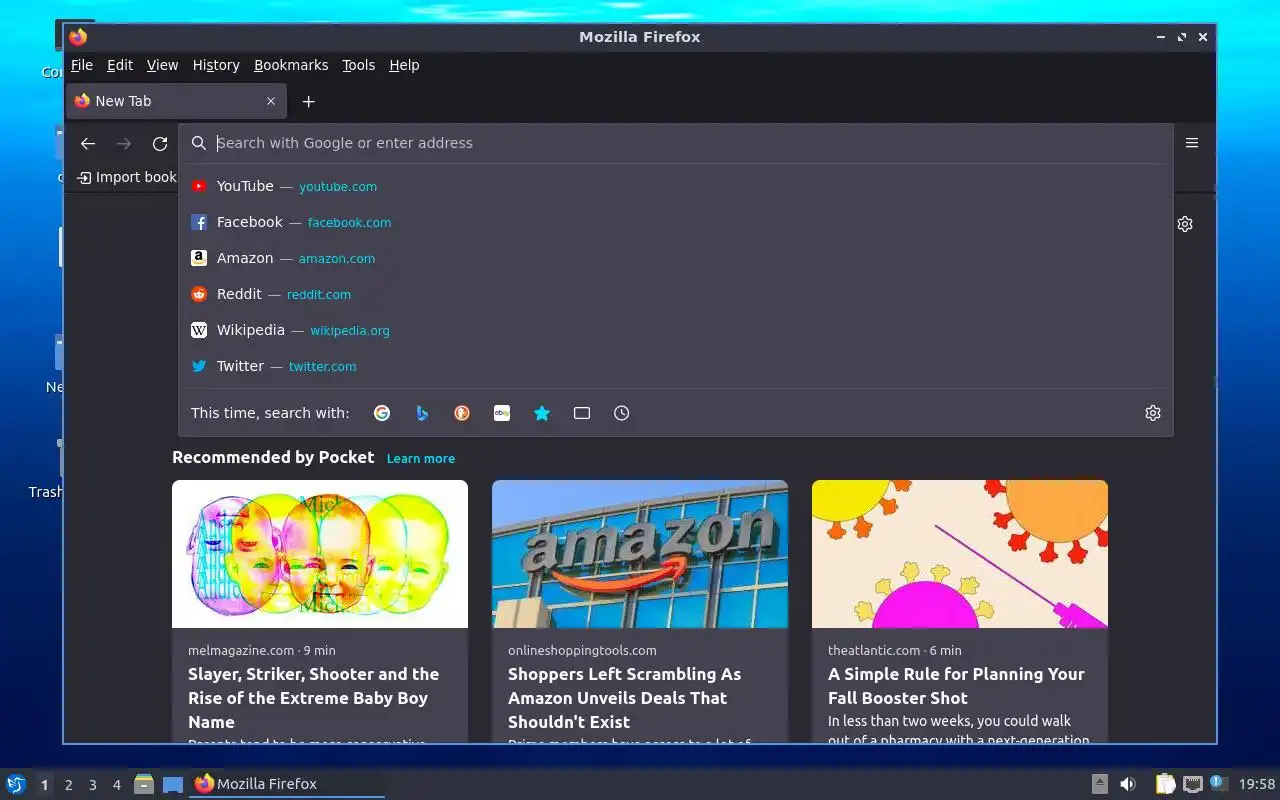Go back with the back arrow
The height and width of the screenshot is (800, 1280).
(x=88, y=143)
